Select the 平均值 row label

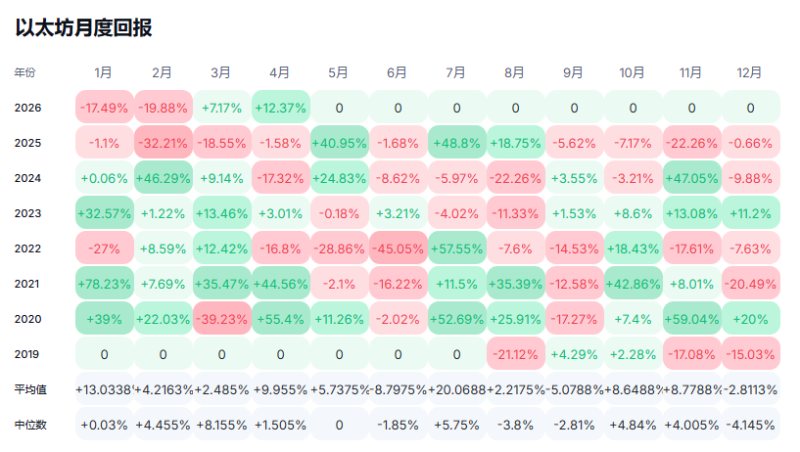click(x=30, y=389)
